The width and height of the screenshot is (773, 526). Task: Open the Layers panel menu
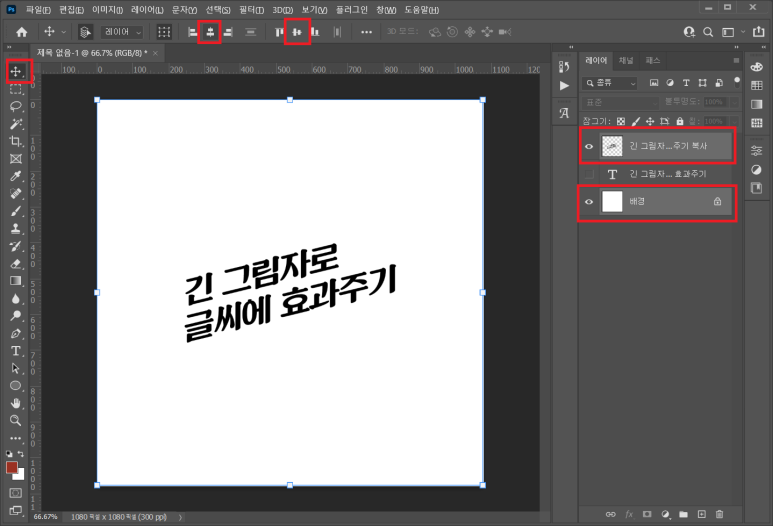[736, 61]
